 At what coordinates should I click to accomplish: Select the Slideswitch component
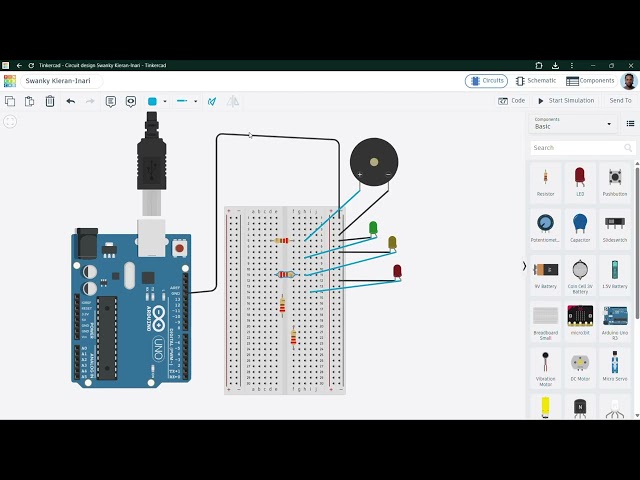pyautogui.click(x=615, y=229)
